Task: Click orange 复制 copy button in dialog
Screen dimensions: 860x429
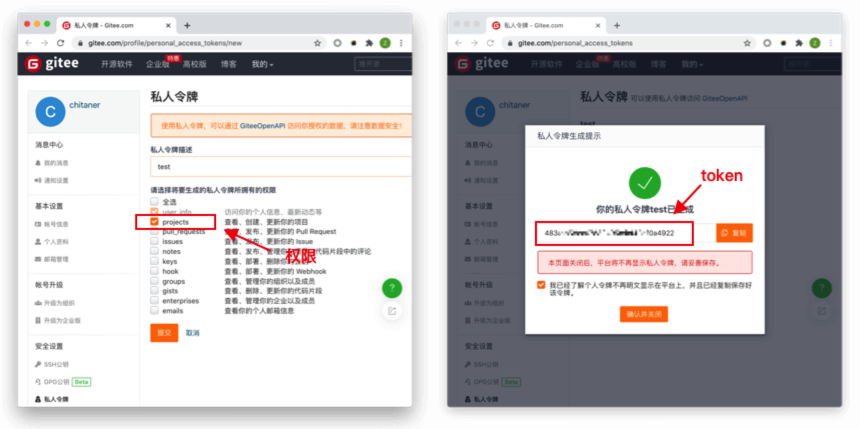Action: pos(734,233)
